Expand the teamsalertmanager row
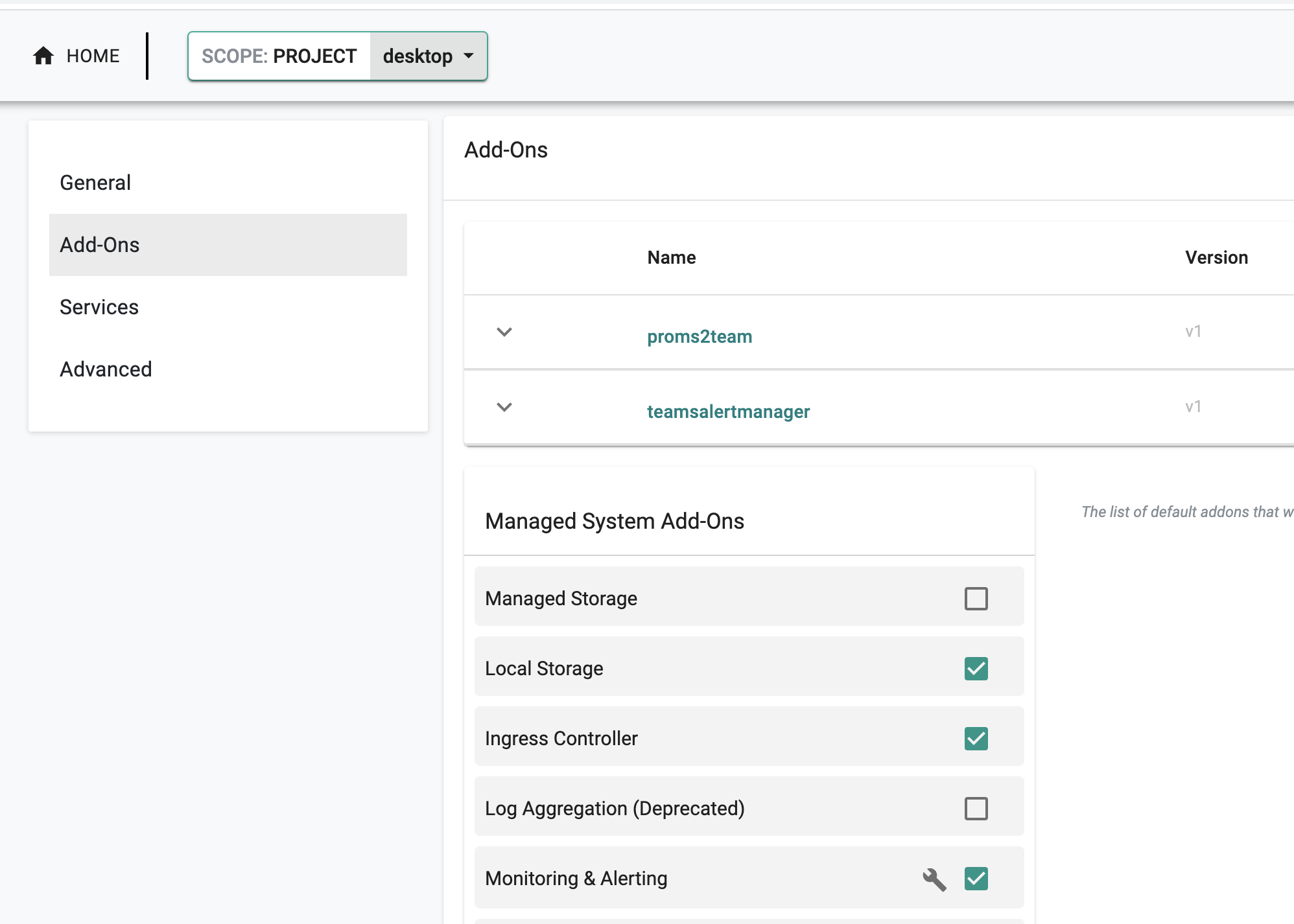 (504, 407)
